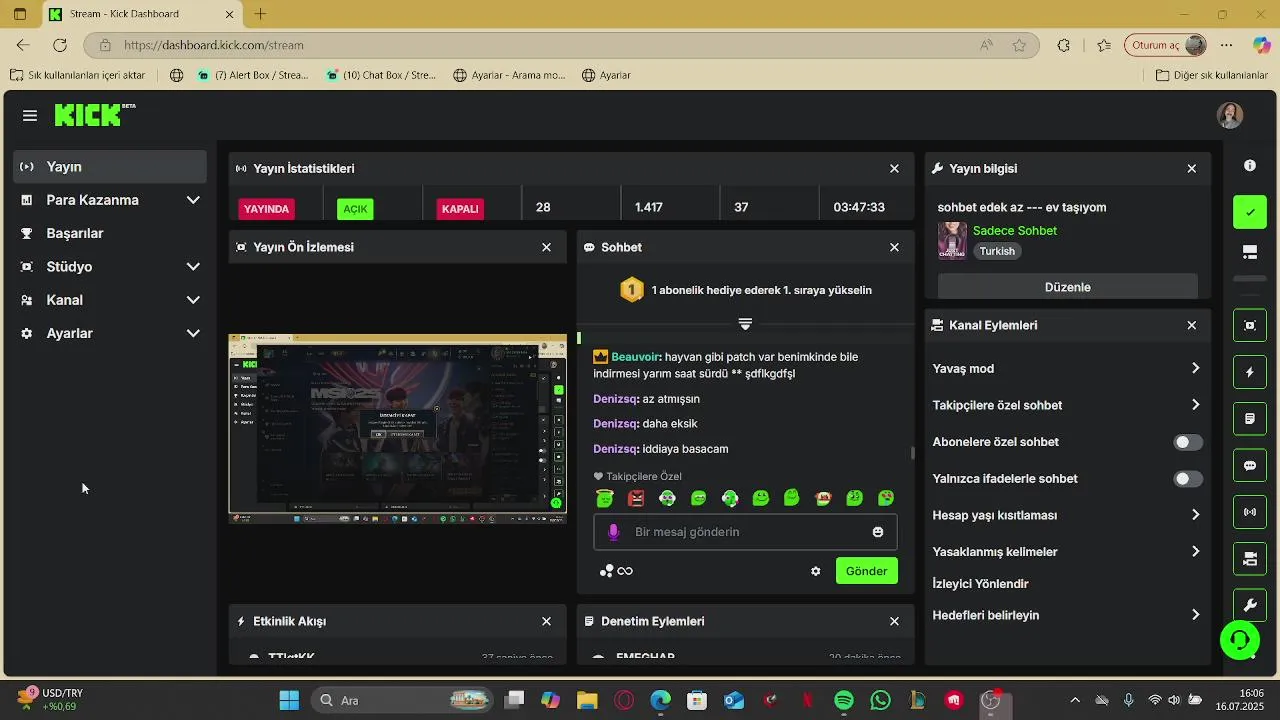The height and width of the screenshot is (720, 1280).
Task: Open the profile avatar in the dashboard header
Action: (x=1230, y=115)
